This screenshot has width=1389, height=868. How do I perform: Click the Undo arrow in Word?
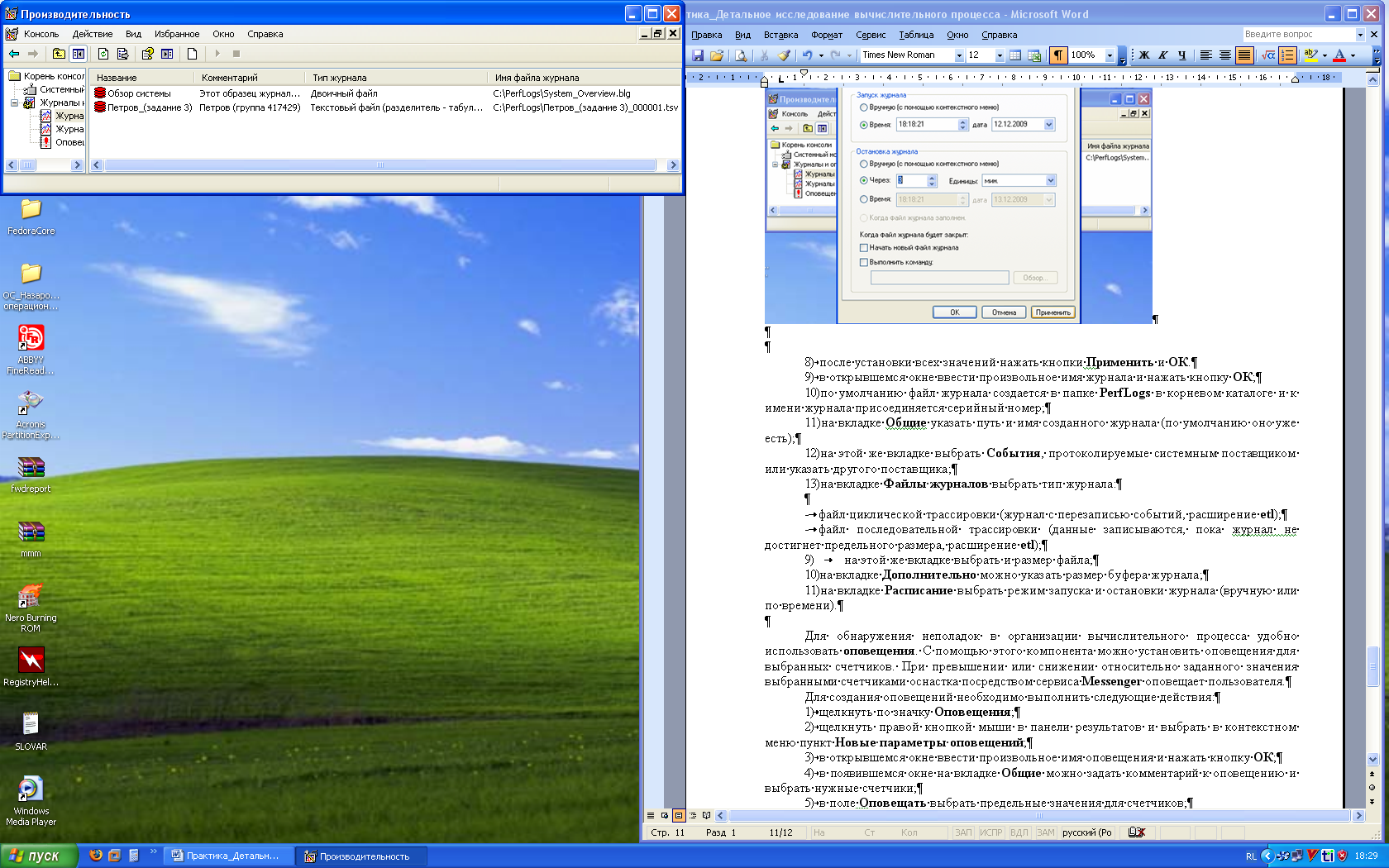pos(807,55)
